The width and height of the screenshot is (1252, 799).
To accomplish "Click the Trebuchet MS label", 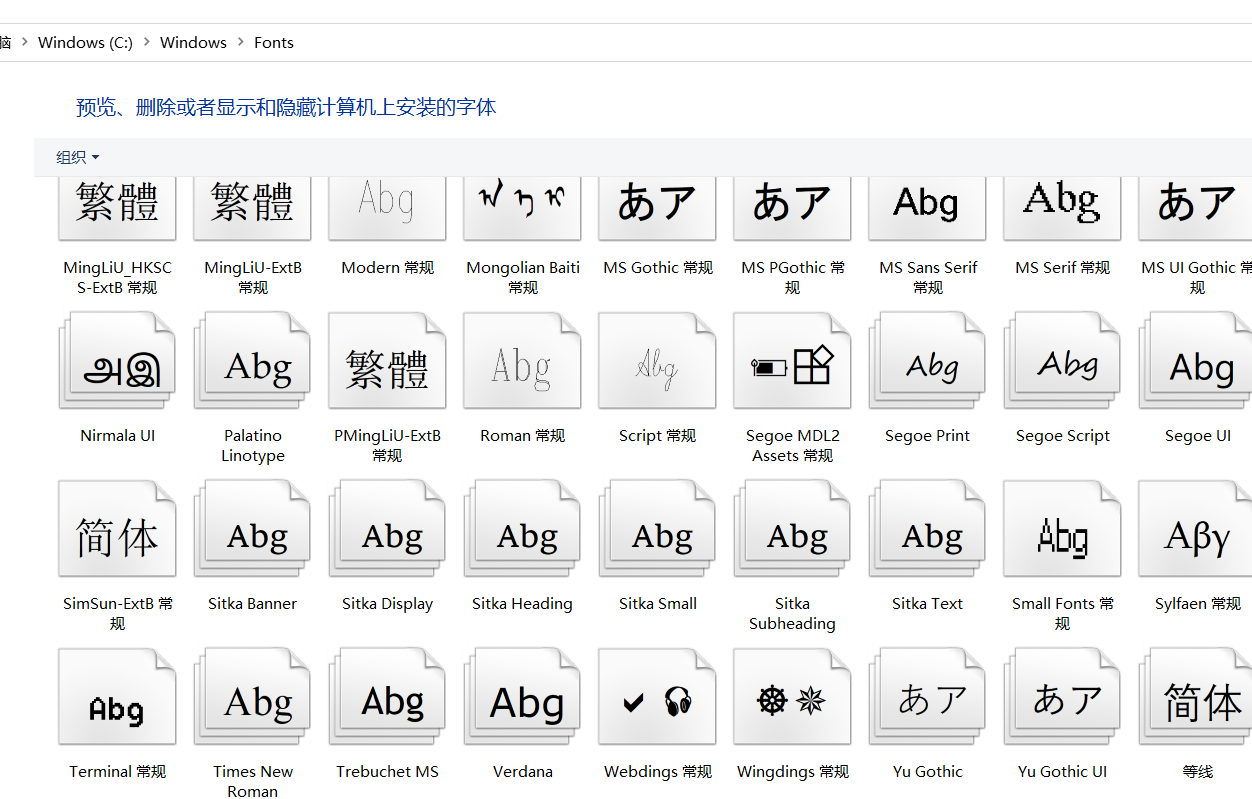I will coord(387,772).
